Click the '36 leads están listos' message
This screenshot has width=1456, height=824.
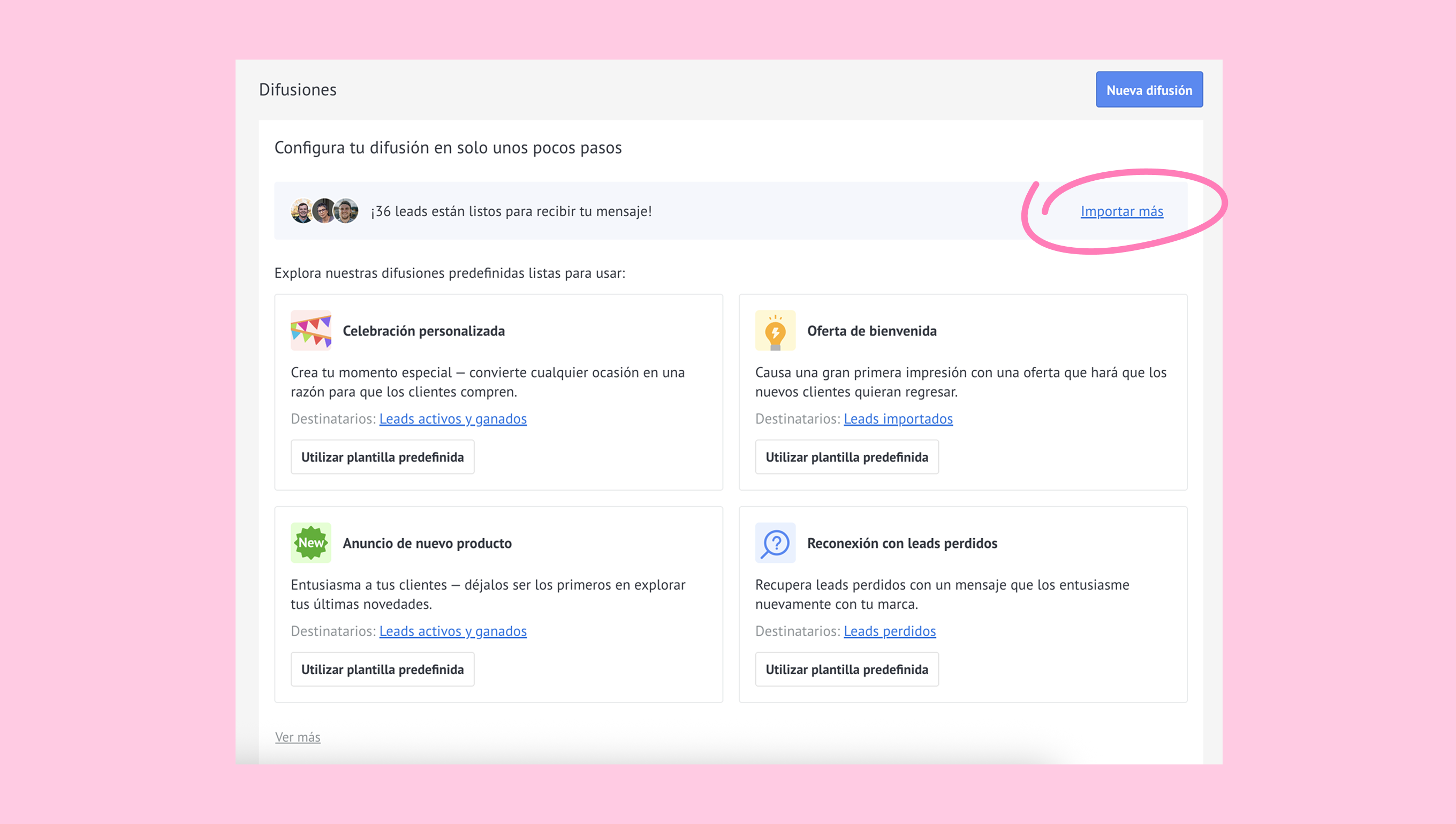[511, 211]
